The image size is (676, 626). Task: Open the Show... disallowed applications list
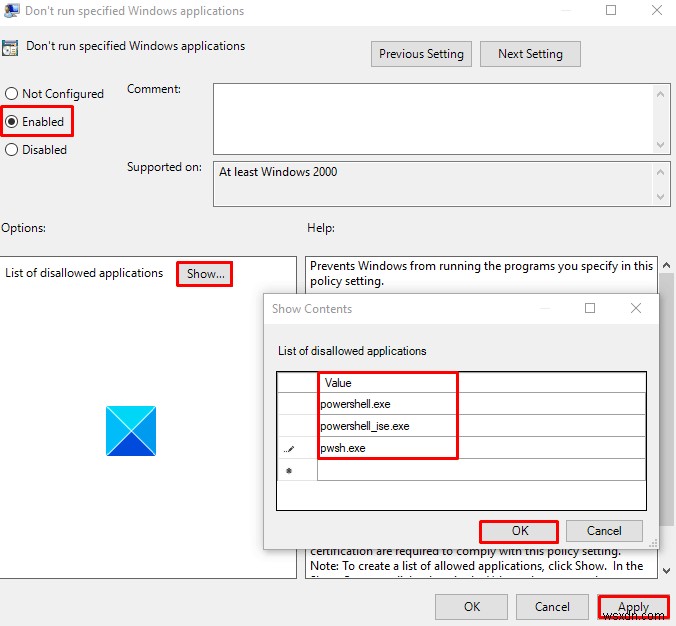[205, 274]
